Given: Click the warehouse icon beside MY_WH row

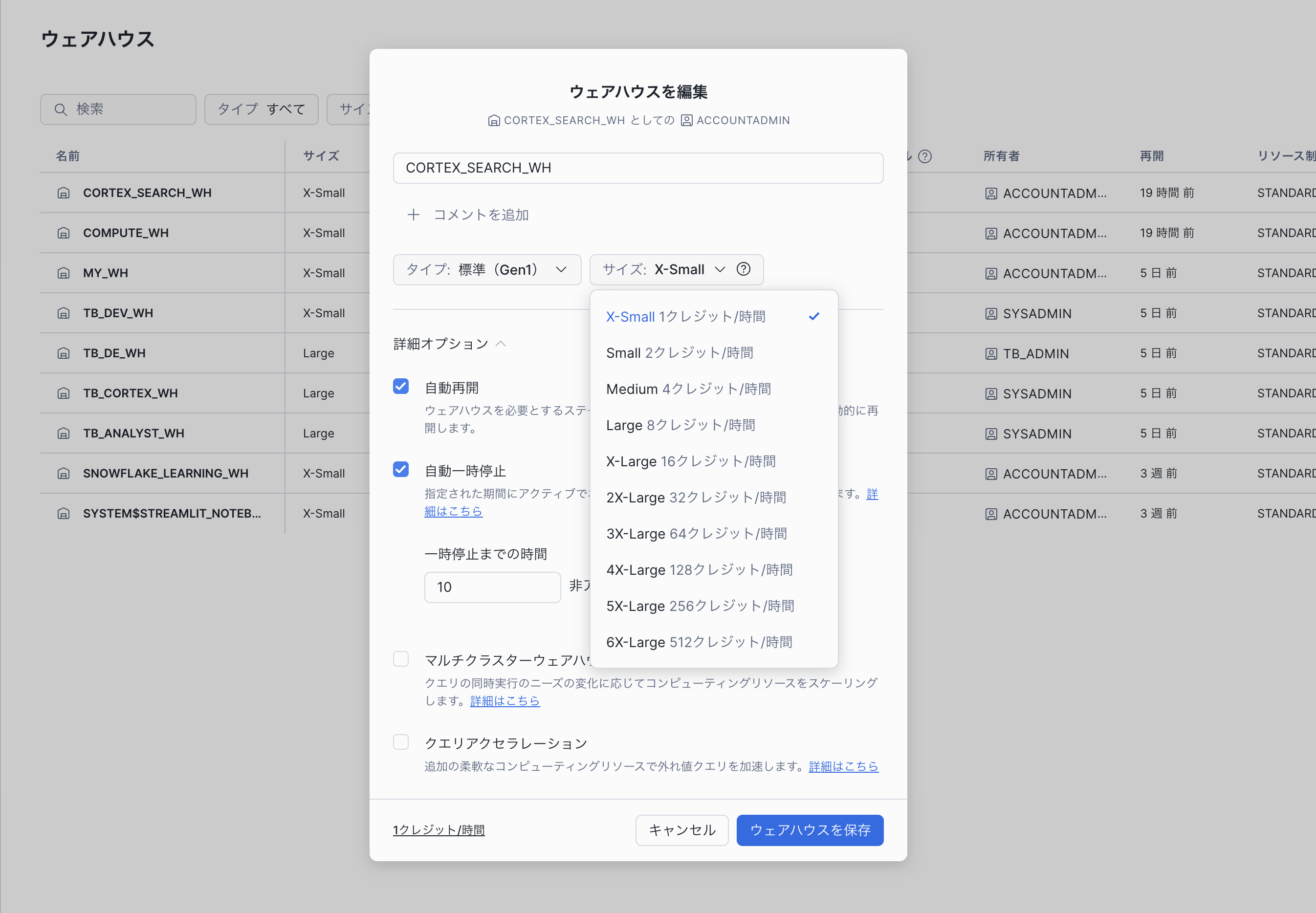Looking at the screenshot, I should tap(64, 273).
